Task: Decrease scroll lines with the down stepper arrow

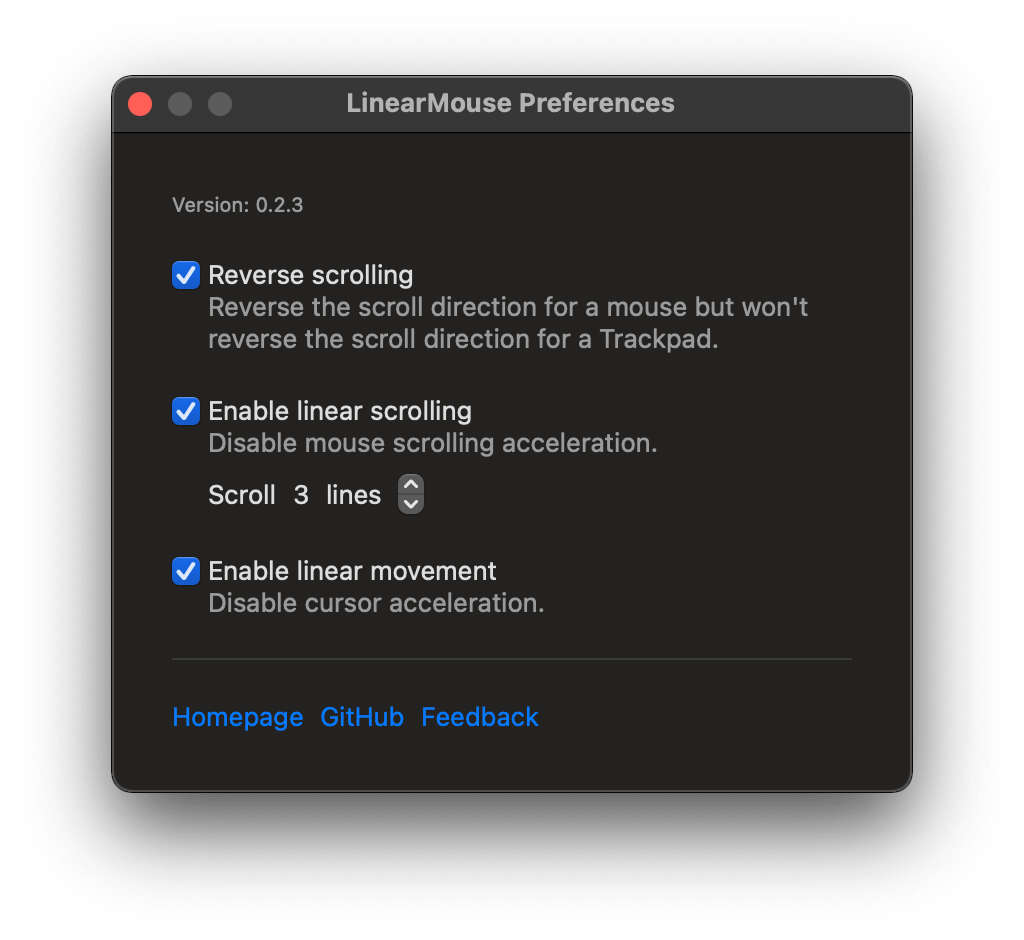Action: tap(410, 503)
